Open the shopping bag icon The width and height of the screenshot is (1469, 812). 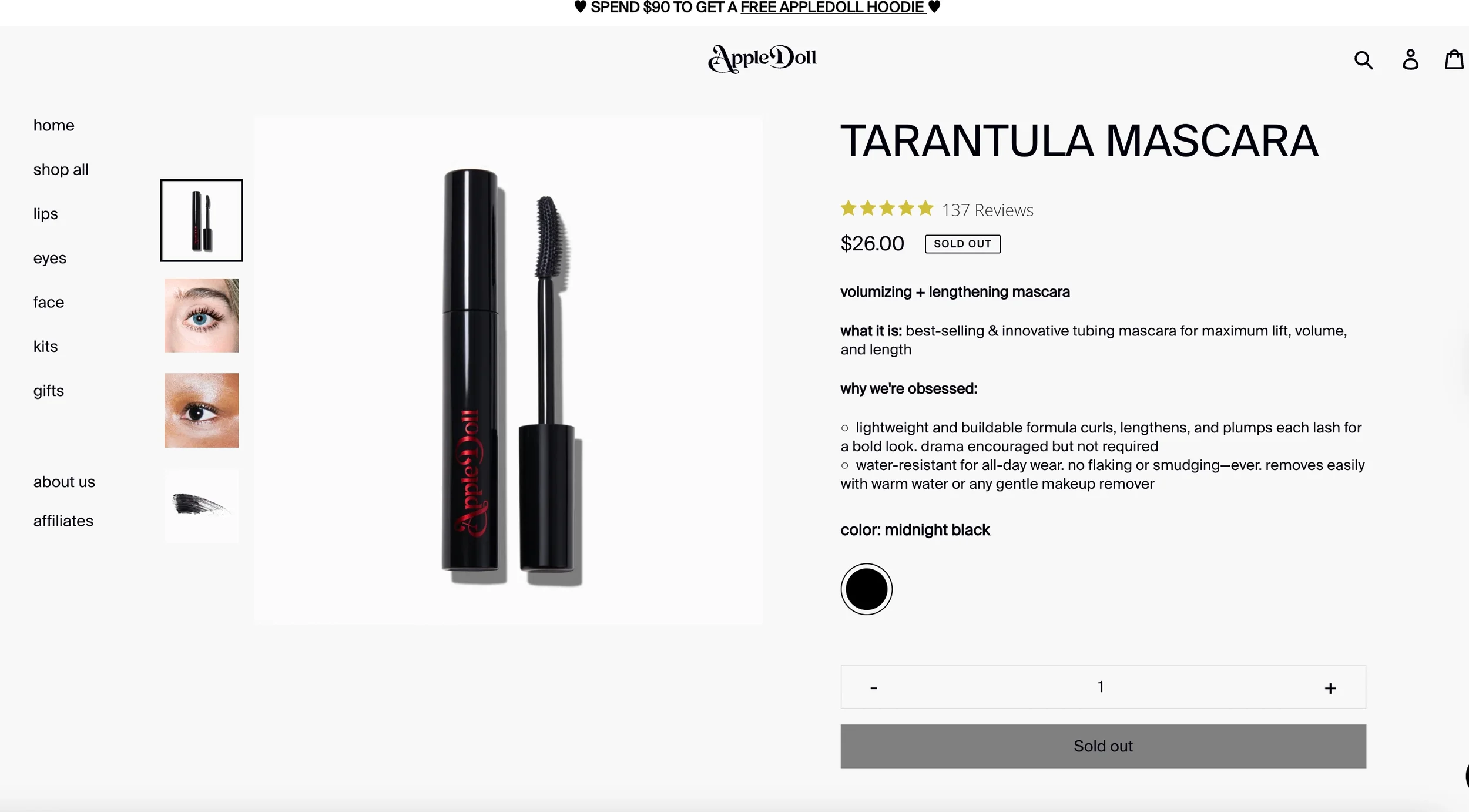point(1454,59)
